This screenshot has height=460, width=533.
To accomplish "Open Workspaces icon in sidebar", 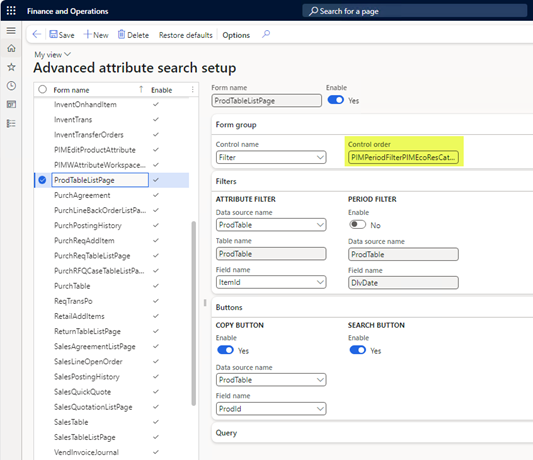I will (11, 104).
